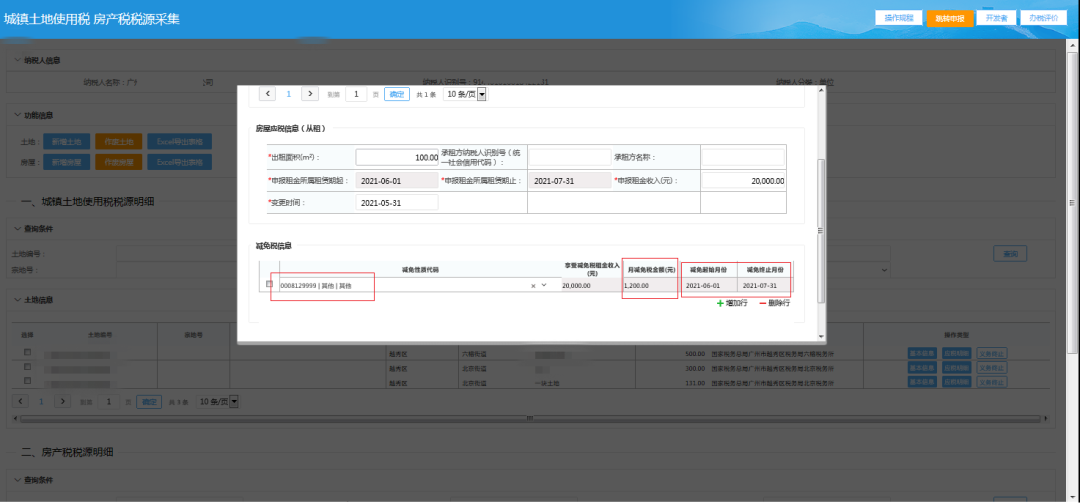1080x504 pixels.
Task: Collapse 查询条件 under 城镇土地使用税税源明细
Action: pos(17,229)
